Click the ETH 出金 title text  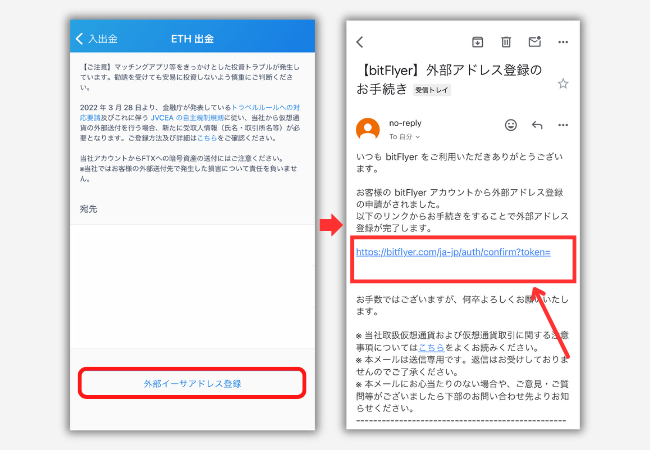pyautogui.click(x=192, y=39)
